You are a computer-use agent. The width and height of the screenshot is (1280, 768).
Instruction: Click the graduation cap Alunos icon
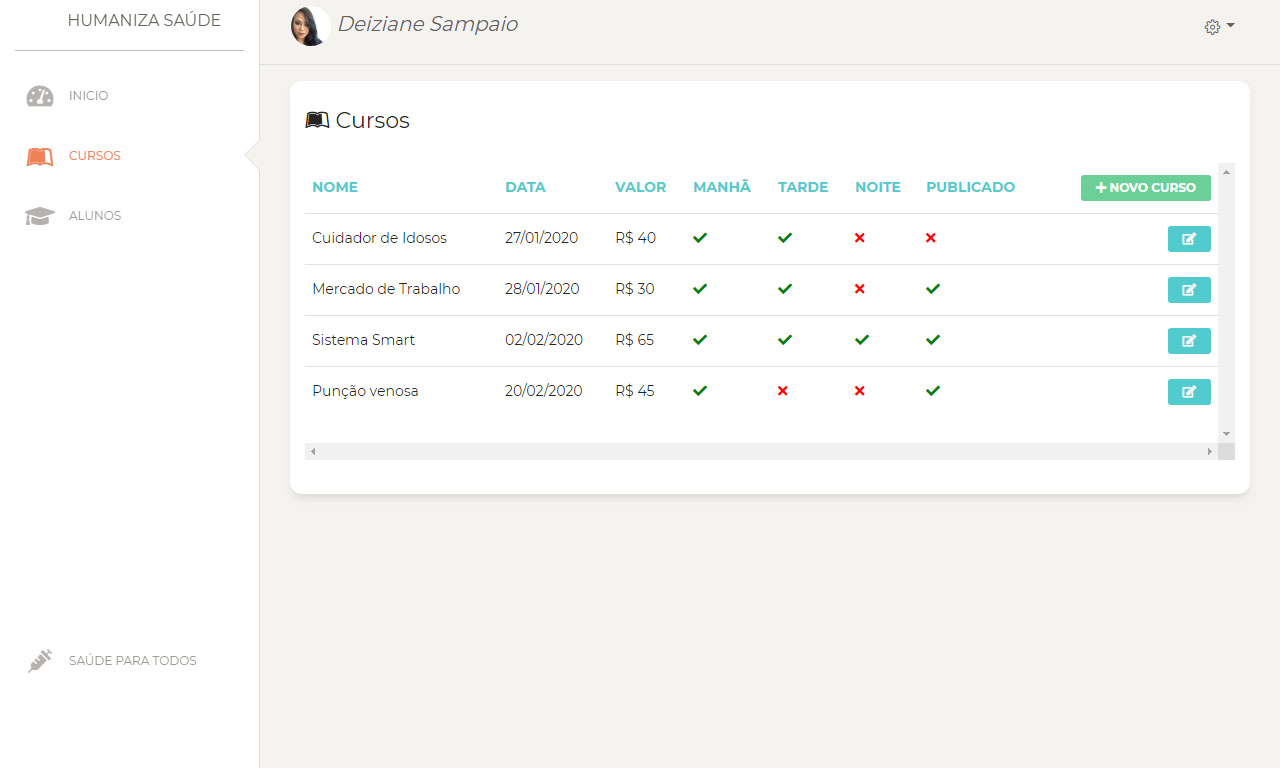(x=40, y=216)
